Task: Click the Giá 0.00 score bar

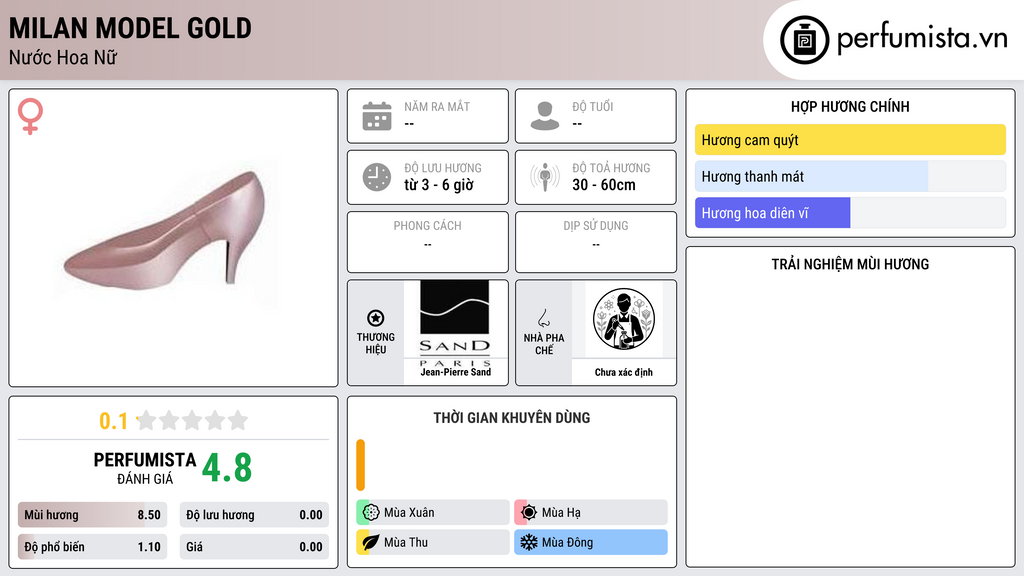Action: 254,547
